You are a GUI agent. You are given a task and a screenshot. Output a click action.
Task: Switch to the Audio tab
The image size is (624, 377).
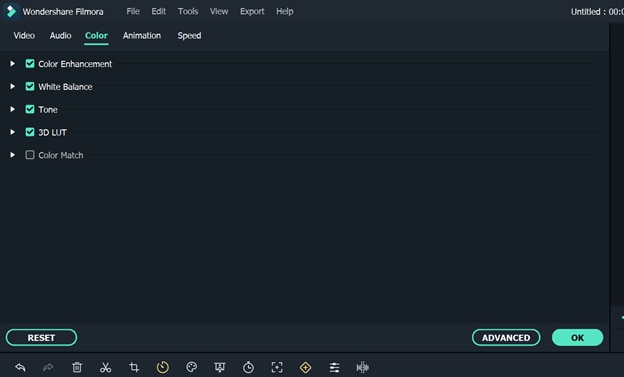(60, 35)
